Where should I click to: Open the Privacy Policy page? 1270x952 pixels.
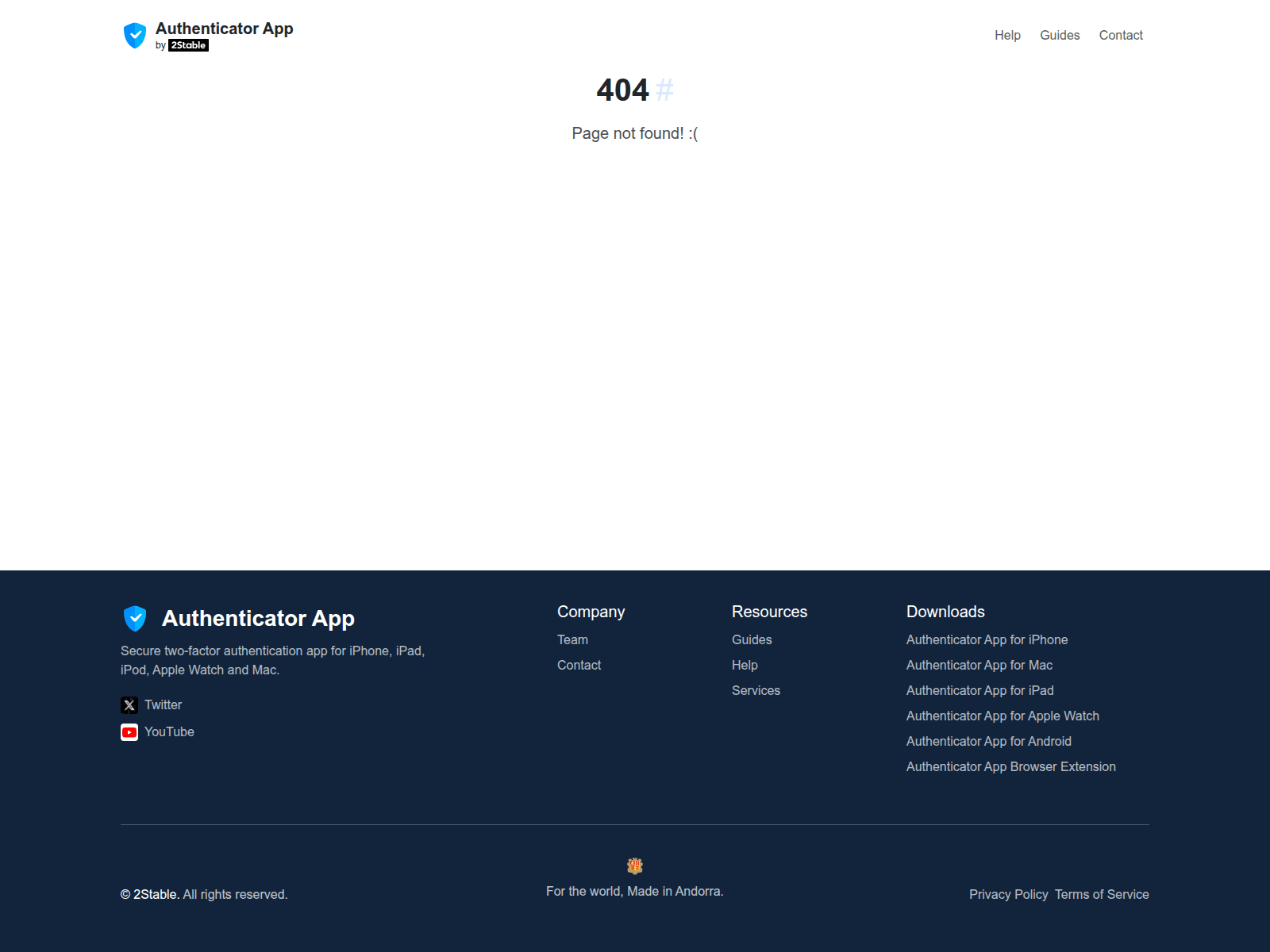coord(1008,894)
